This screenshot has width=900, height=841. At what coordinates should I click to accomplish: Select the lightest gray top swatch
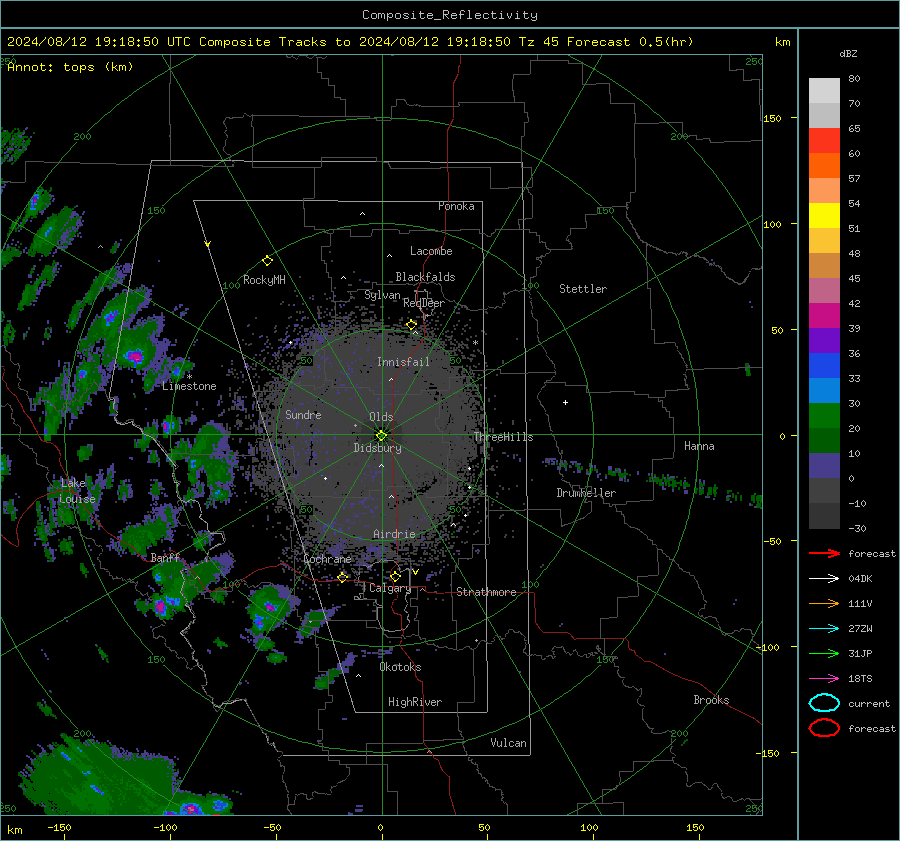coord(824,91)
